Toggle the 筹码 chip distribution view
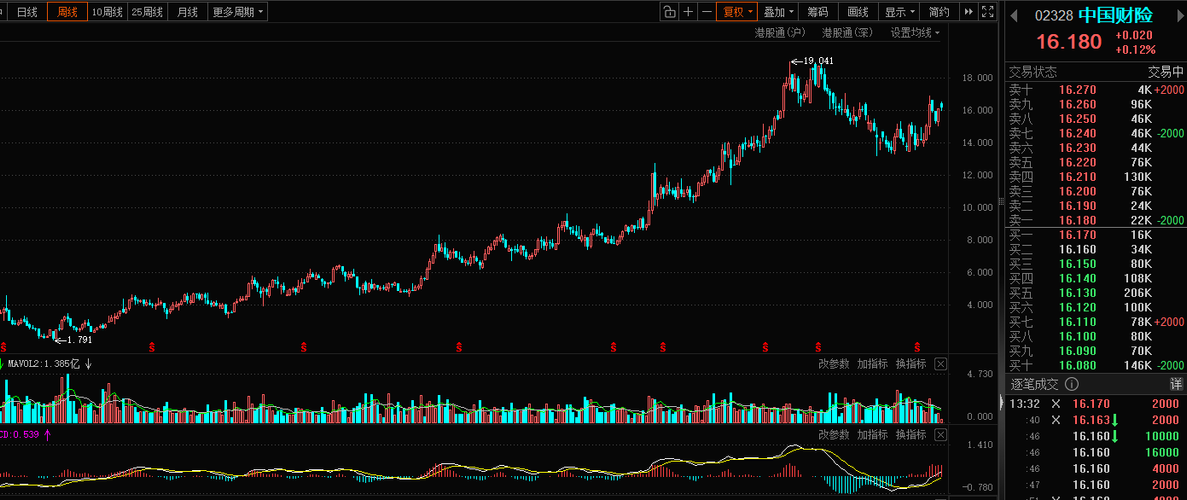This screenshot has height=500, width=1187. (817, 11)
